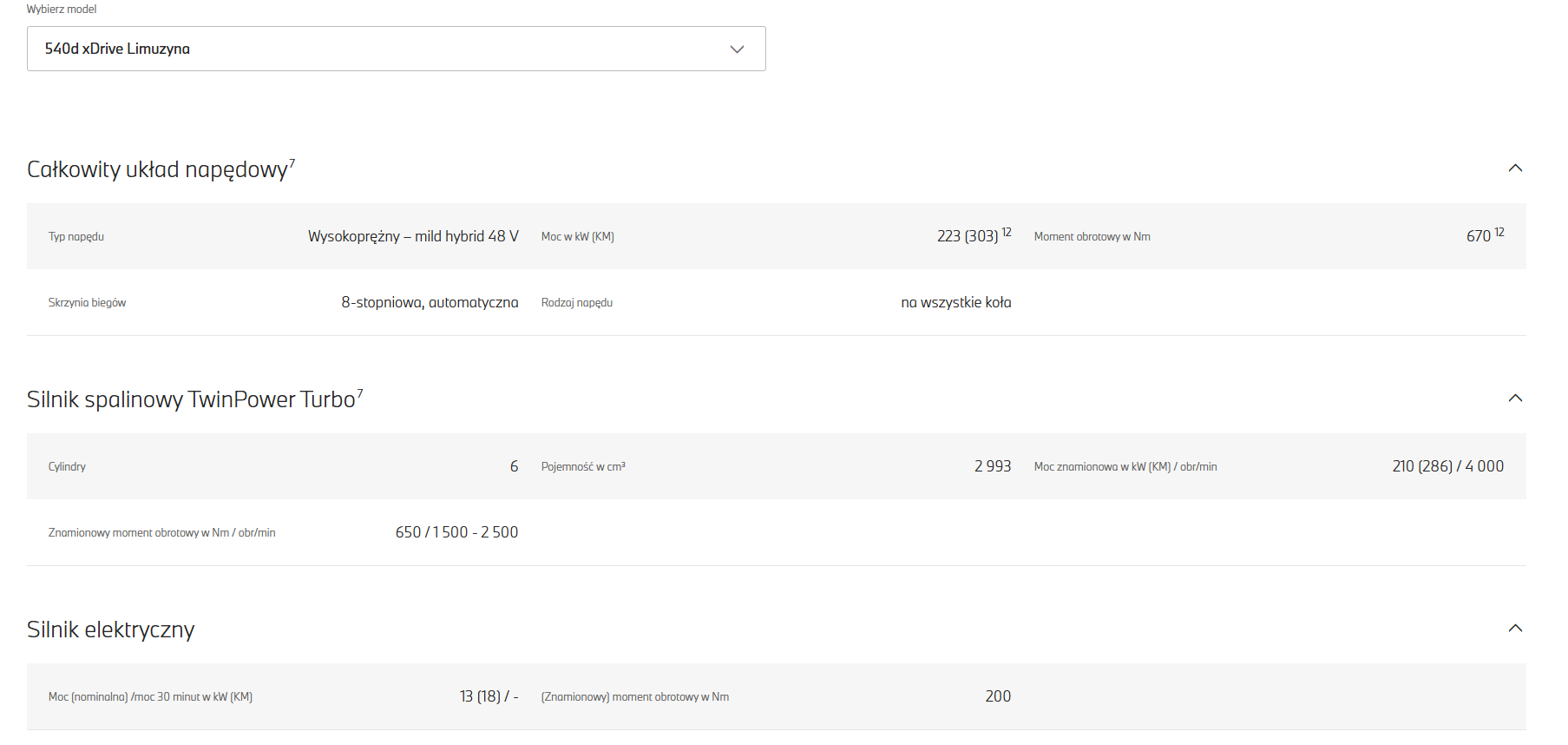Viewport: 1568px width, 745px height.
Task: Collapse the Silnik elektryczny section
Action: click(1515, 629)
